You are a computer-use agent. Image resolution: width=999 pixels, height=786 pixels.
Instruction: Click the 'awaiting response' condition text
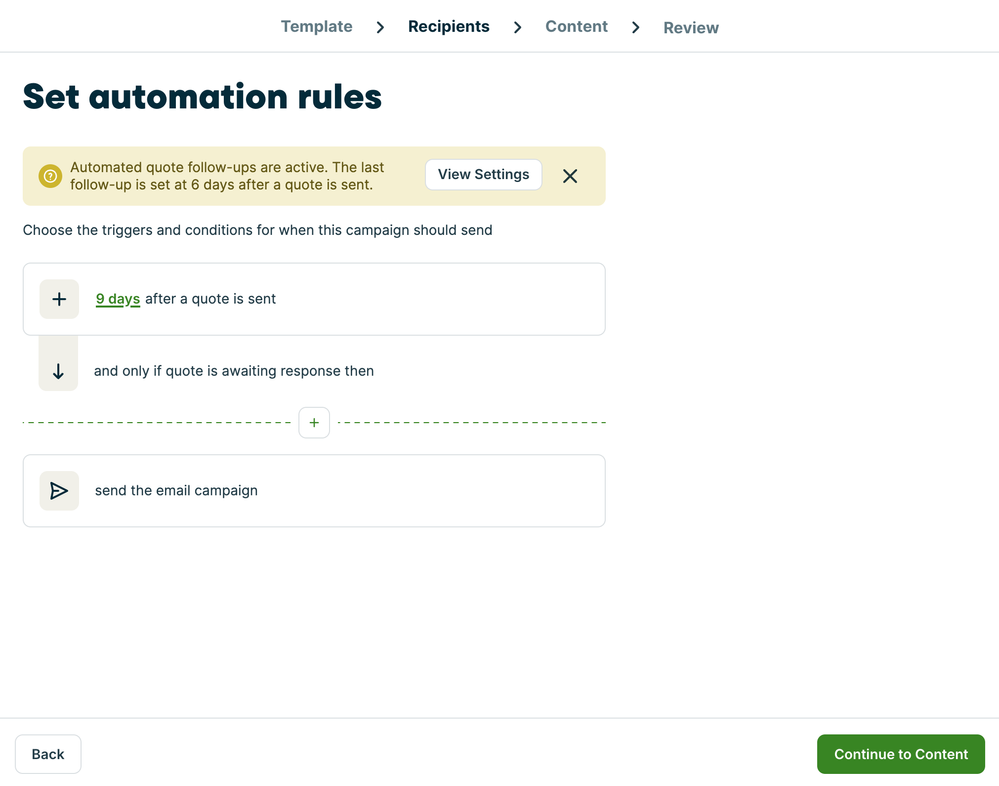[234, 371]
